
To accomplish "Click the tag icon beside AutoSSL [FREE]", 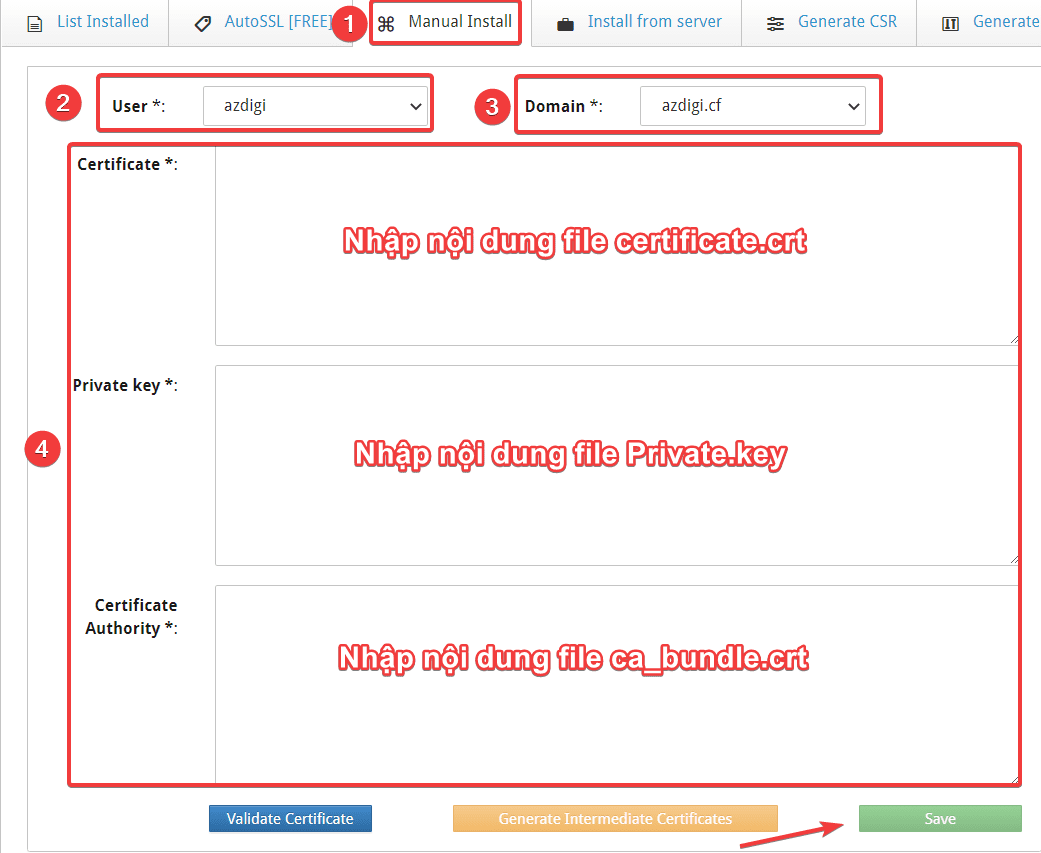I will 203,21.
